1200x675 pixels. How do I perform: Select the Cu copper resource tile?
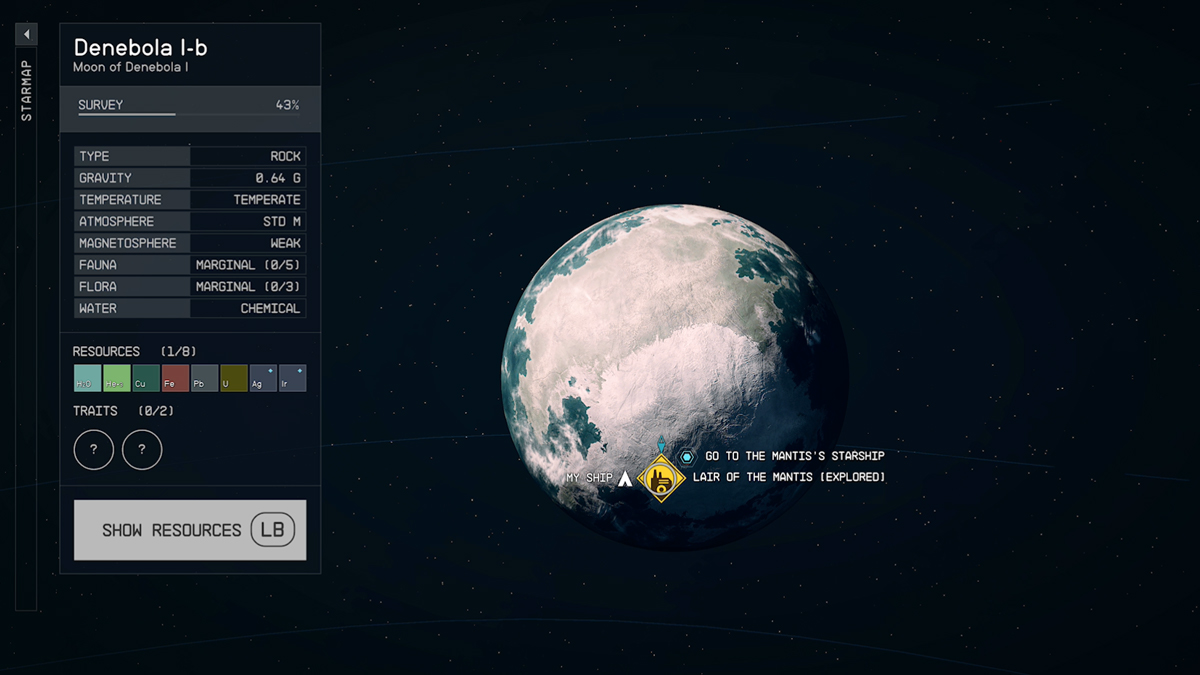[x=146, y=378]
